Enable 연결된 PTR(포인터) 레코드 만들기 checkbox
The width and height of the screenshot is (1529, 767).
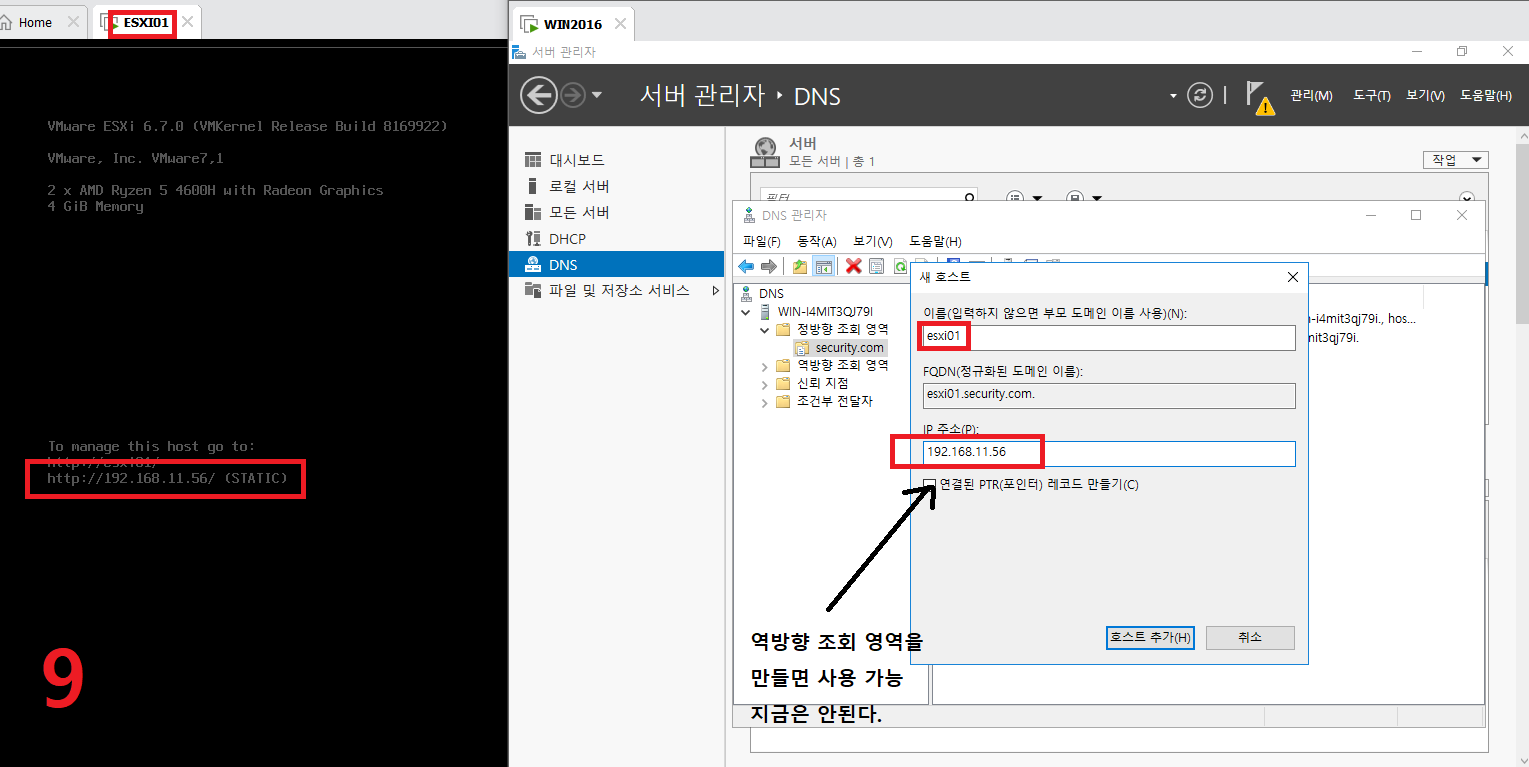930,485
